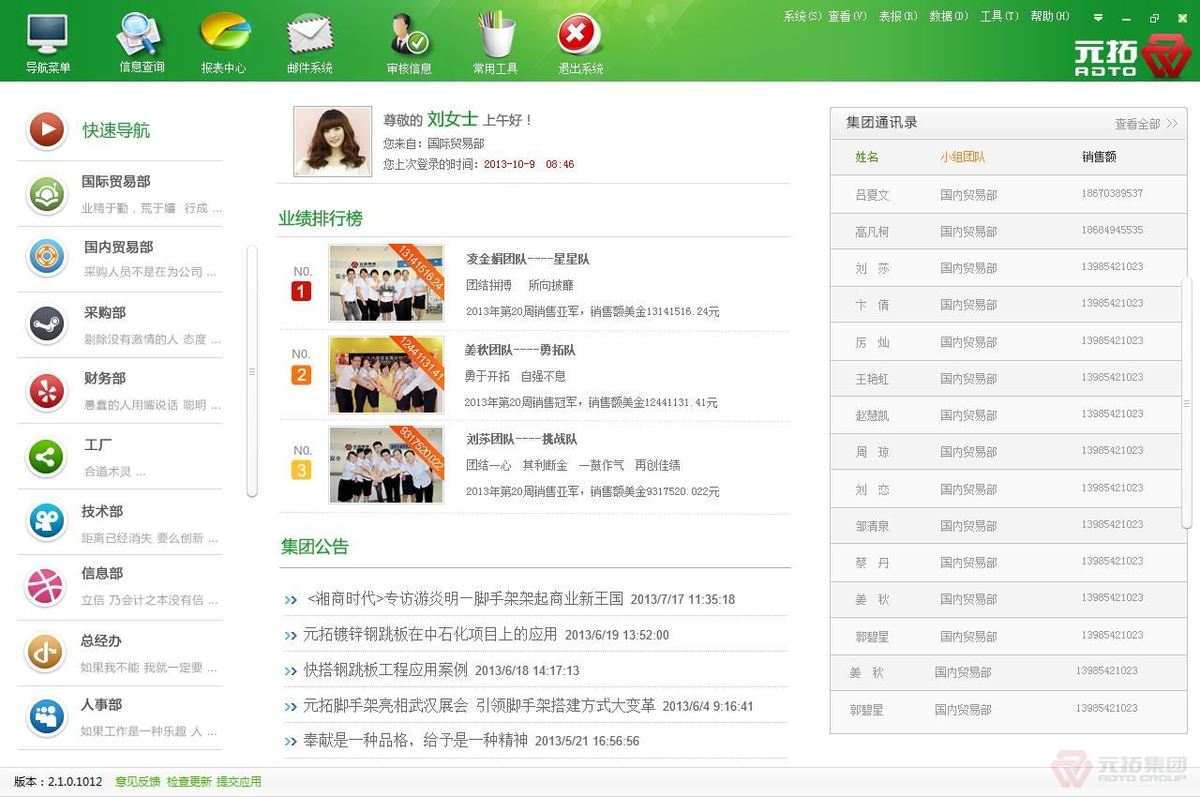Select contact row 王艳虹

click(x=1008, y=378)
